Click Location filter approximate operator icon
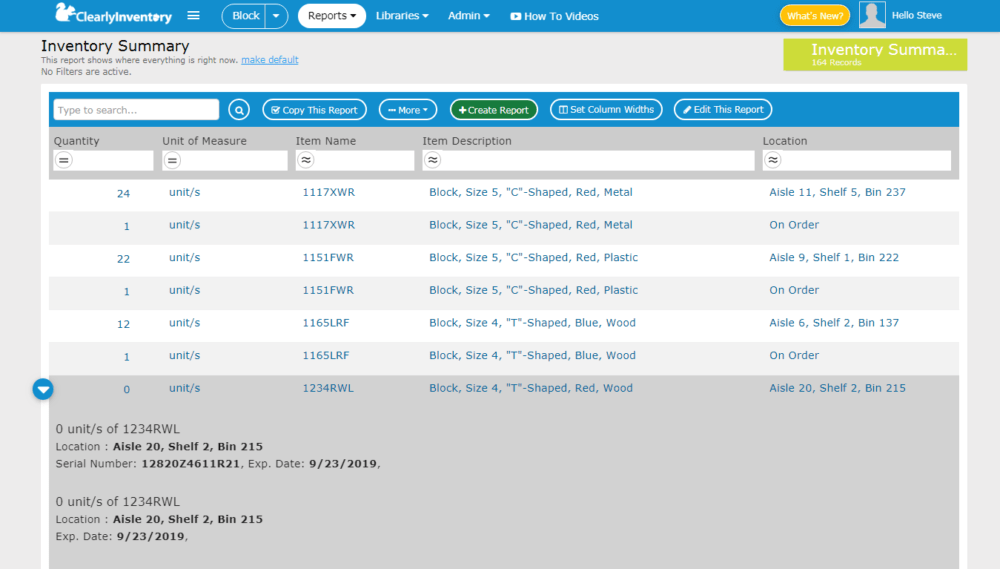 tap(773, 160)
